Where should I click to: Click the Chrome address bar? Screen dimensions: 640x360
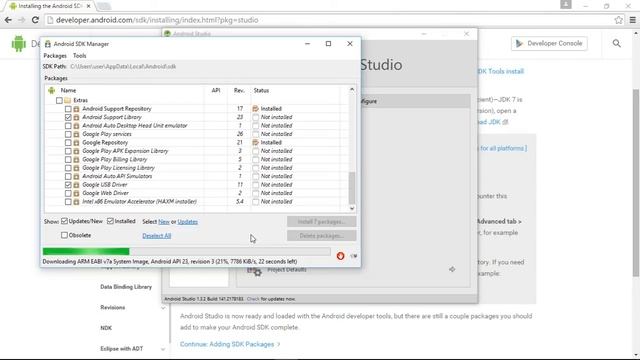tap(330, 20)
